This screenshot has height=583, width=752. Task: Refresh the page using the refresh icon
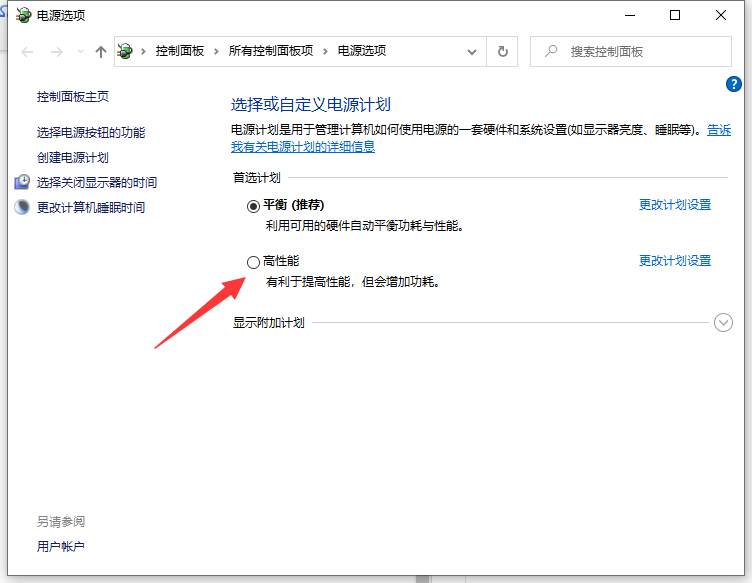tap(503, 51)
